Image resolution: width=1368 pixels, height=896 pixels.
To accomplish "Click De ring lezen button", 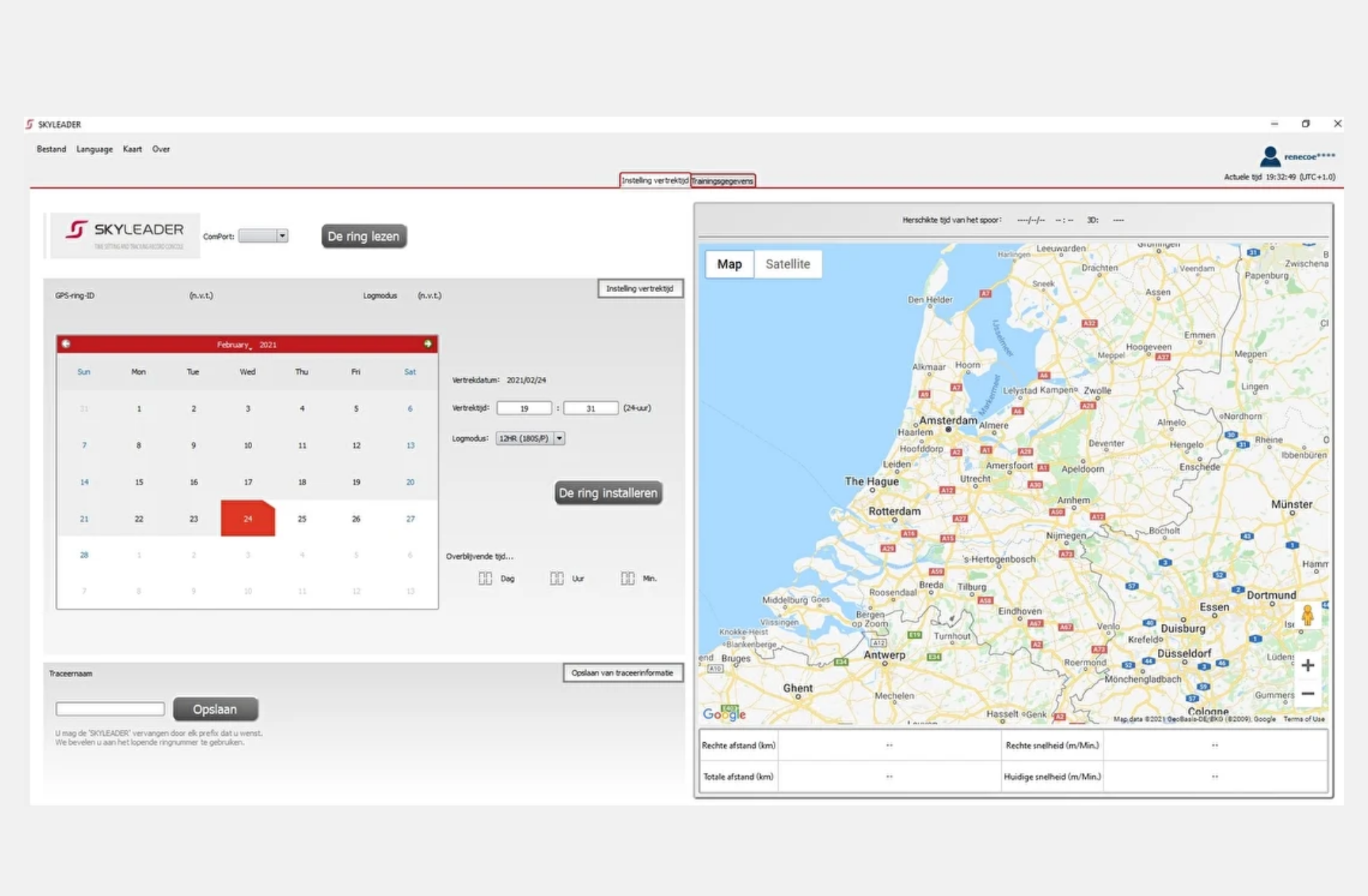I will [x=363, y=236].
